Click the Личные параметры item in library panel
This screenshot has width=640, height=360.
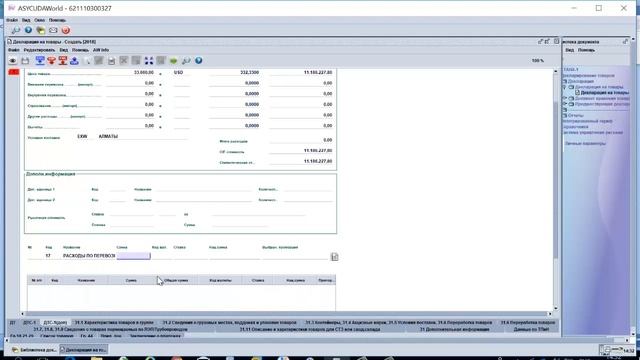585,144
